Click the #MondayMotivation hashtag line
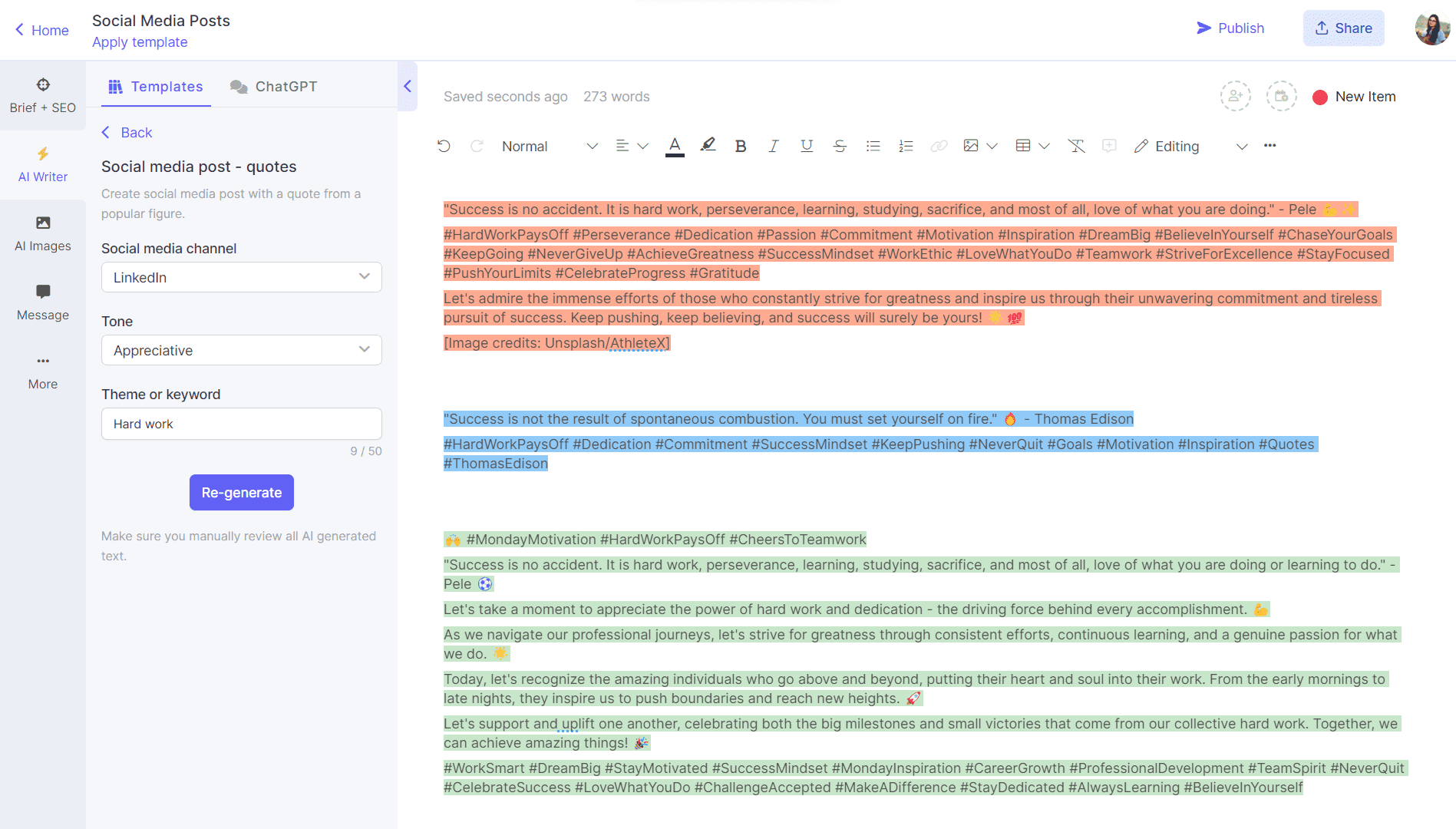Image resolution: width=1456 pixels, height=829 pixels. pos(655,540)
